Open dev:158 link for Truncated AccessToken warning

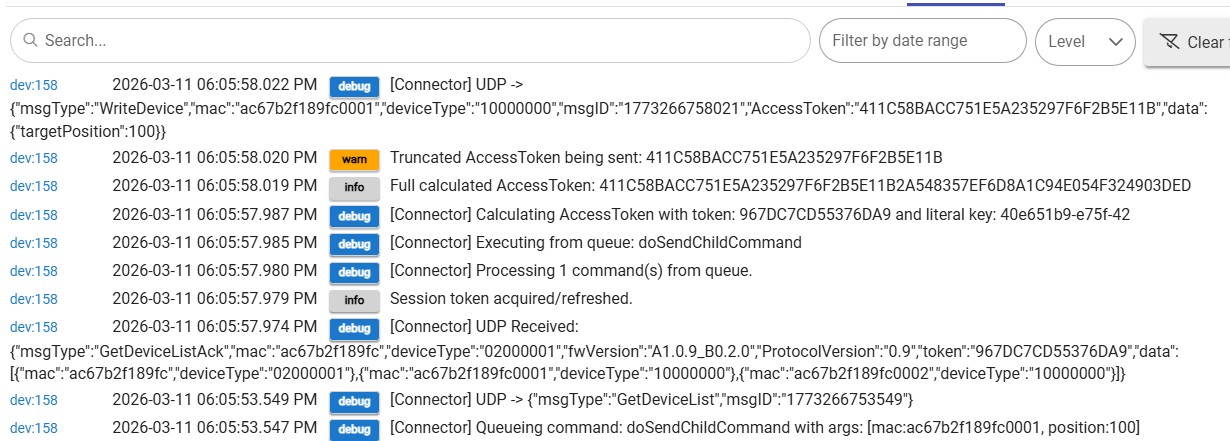tap(34, 158)
